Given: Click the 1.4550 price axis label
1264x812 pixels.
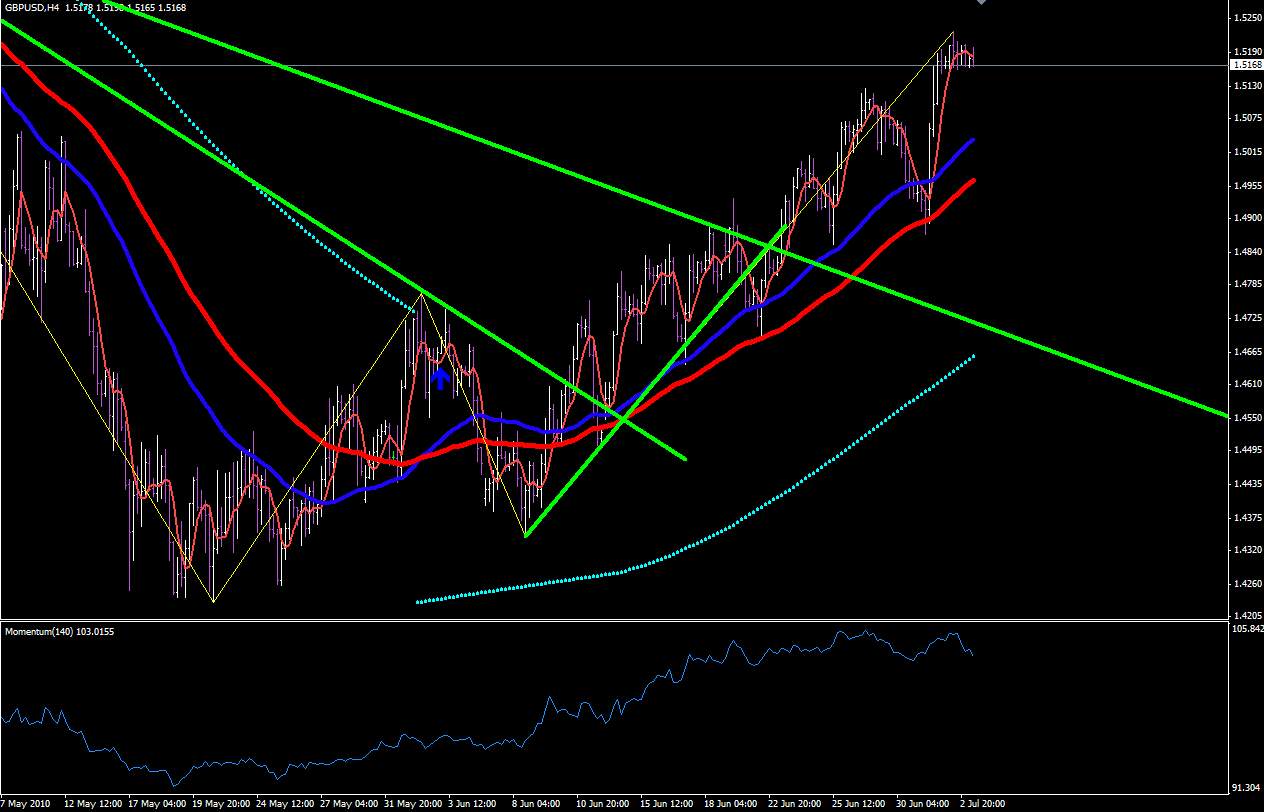Looking at the screenshot, I should click(x=1247, y=418).
